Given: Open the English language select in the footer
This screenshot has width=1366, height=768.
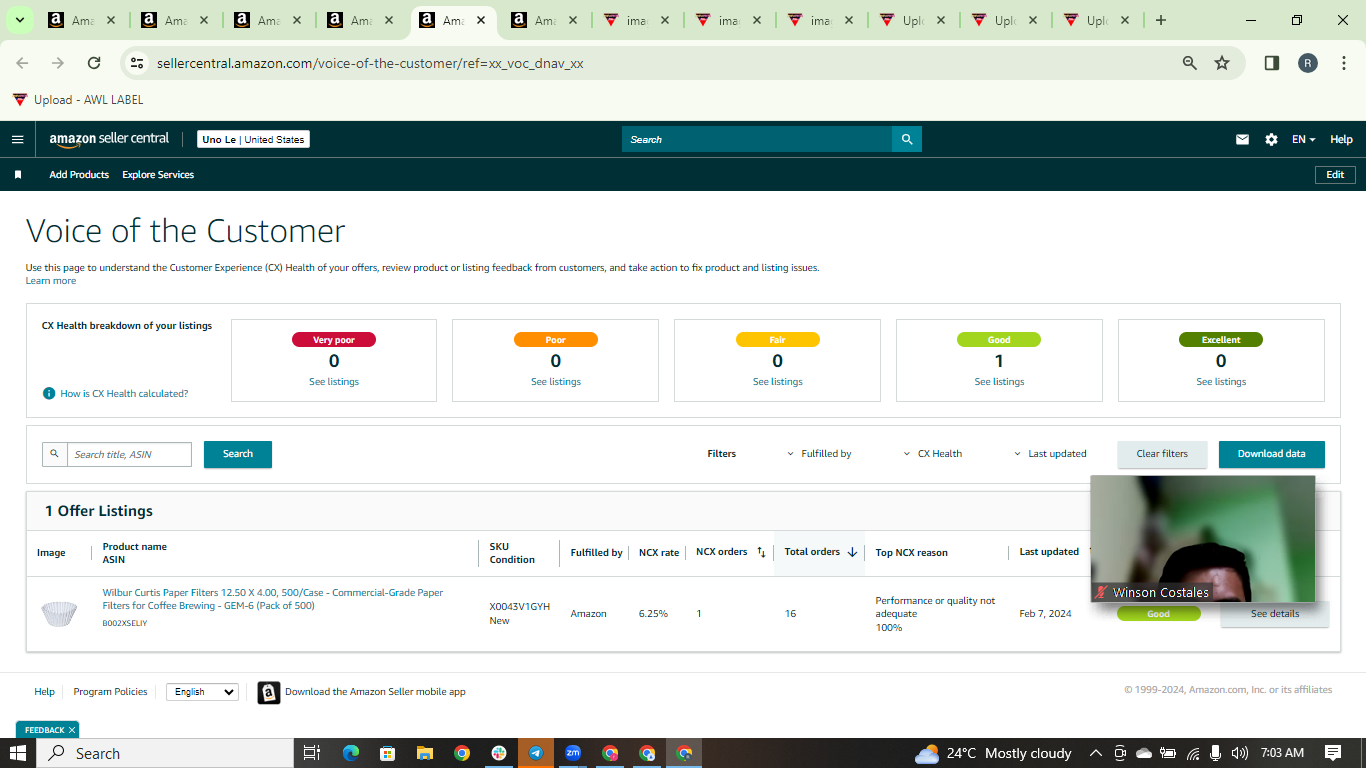Looking at the screenshot, I should coord(202,692).
